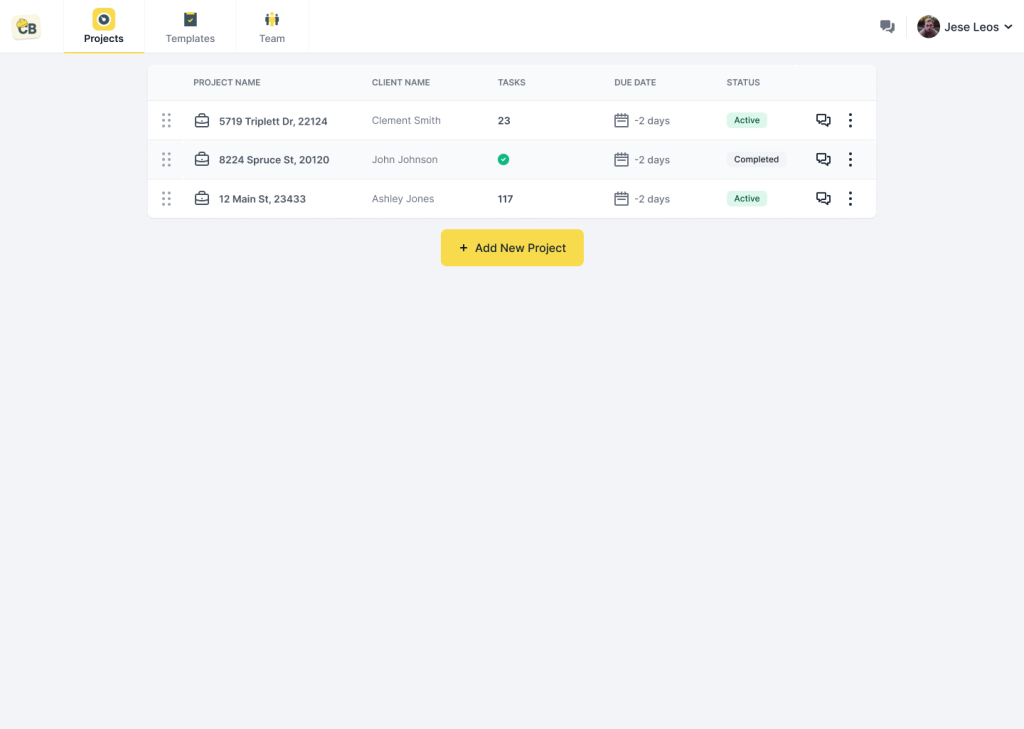Open more options for 8224 Spruce St
The image size is (1024, 729).
(850, 159)
